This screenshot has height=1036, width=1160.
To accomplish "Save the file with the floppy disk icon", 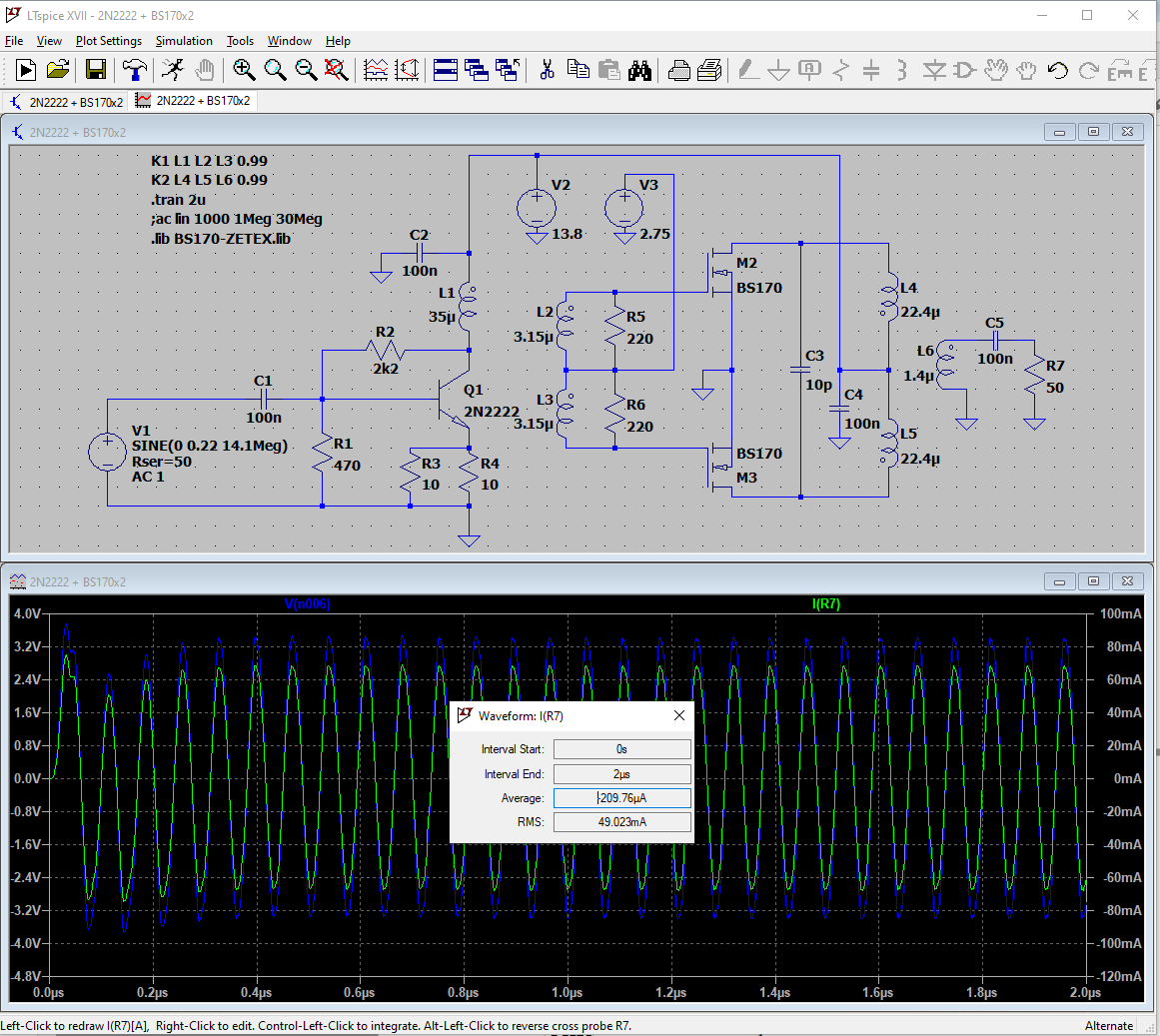I will point(96,70).
